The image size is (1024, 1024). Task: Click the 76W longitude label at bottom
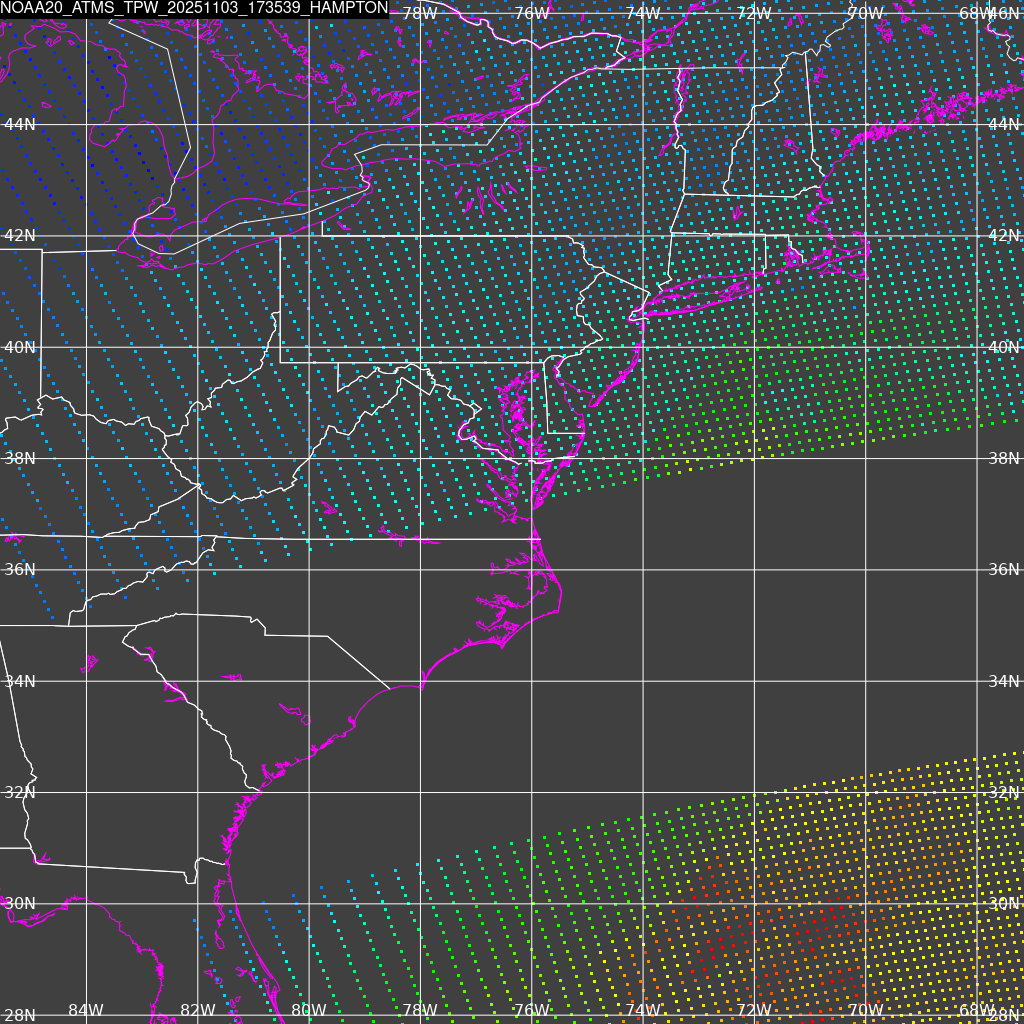(531, 1010)
